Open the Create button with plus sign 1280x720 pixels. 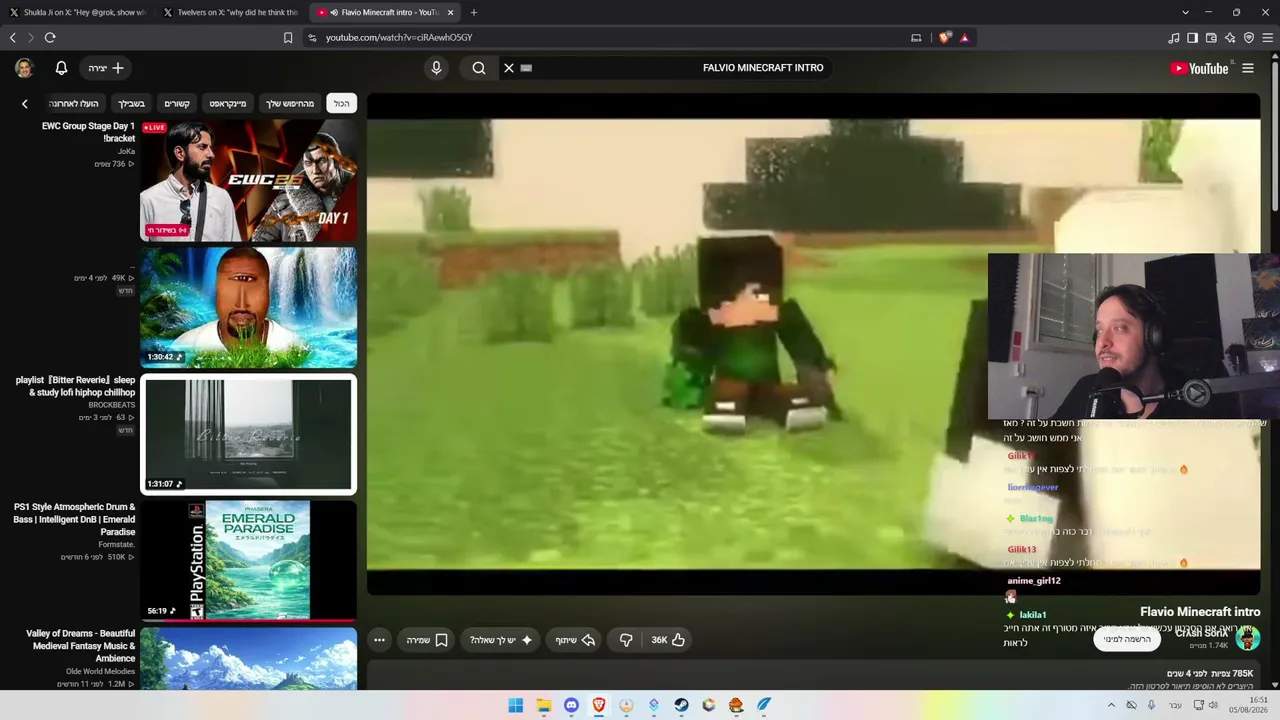tap(106, 68)
